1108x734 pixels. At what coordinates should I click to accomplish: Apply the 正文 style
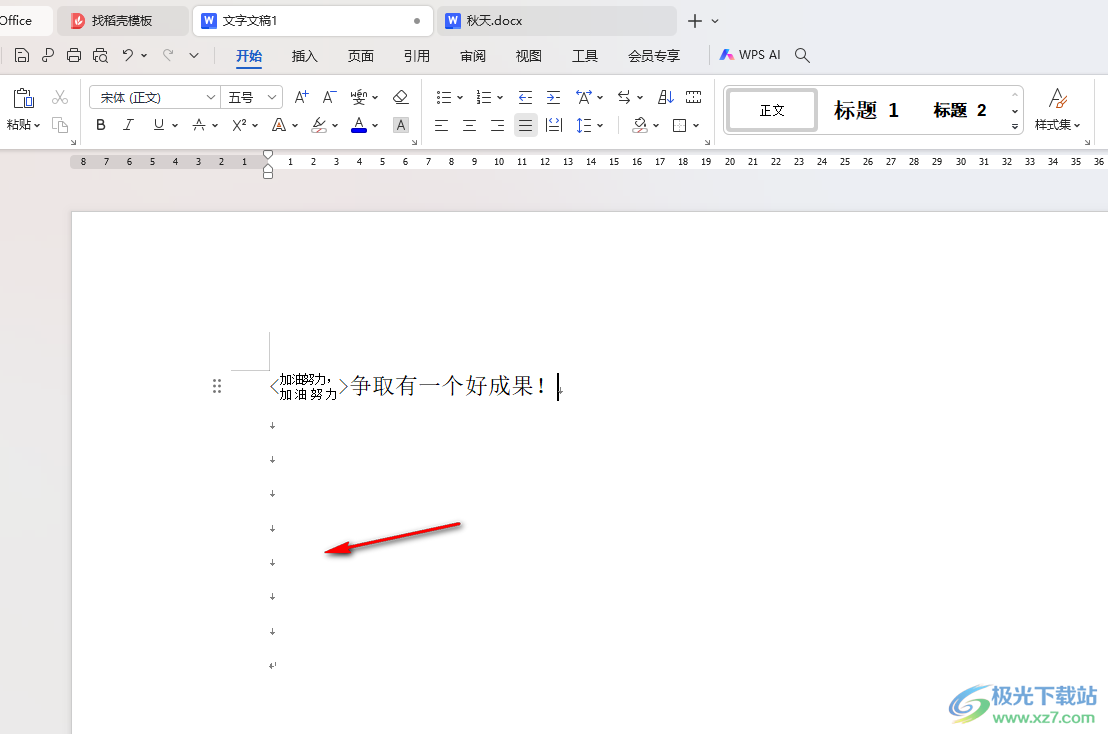coord(772,110)
